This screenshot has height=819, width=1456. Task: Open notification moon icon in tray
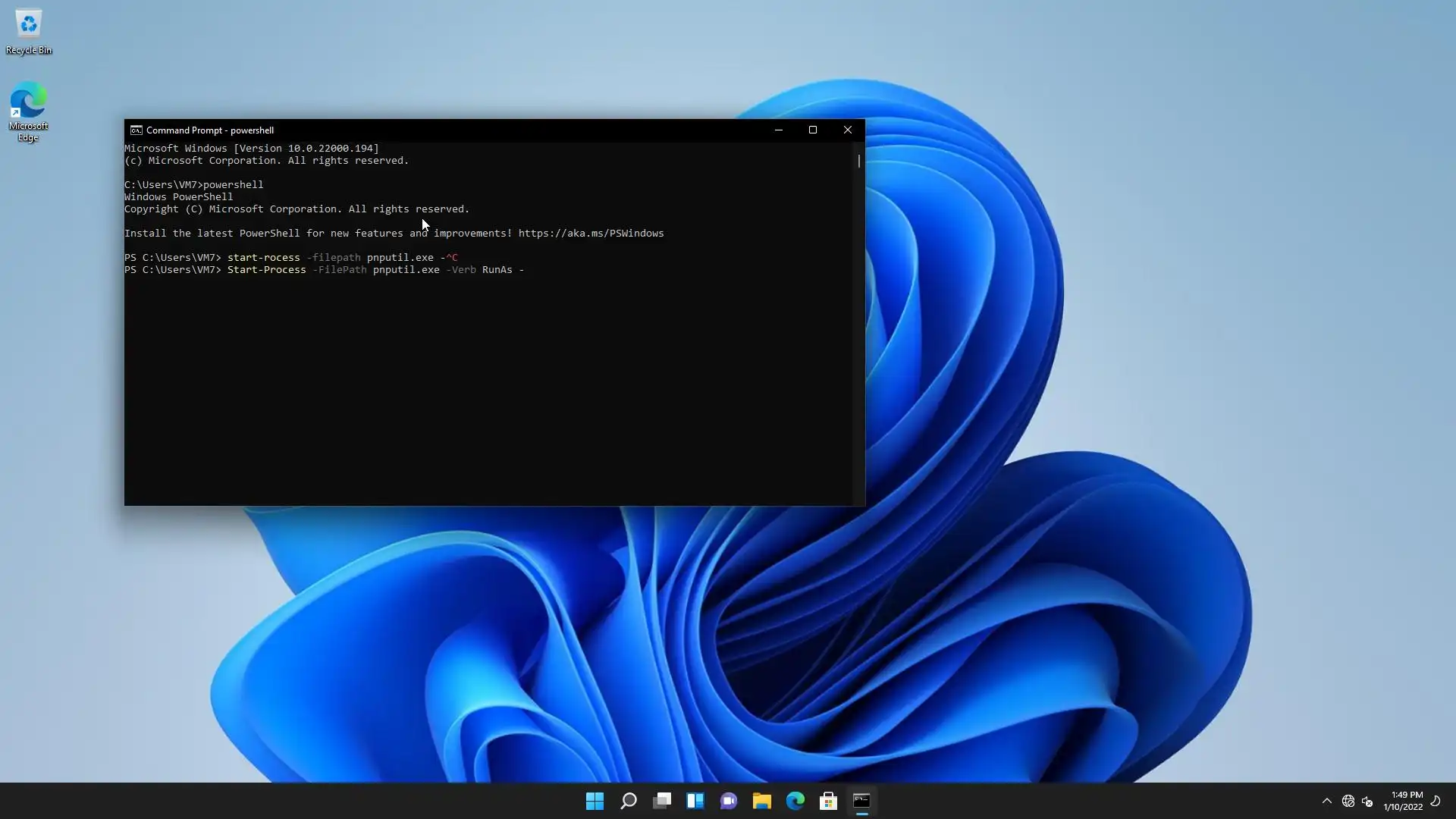pyautogui.click(x=1436, y=801)
